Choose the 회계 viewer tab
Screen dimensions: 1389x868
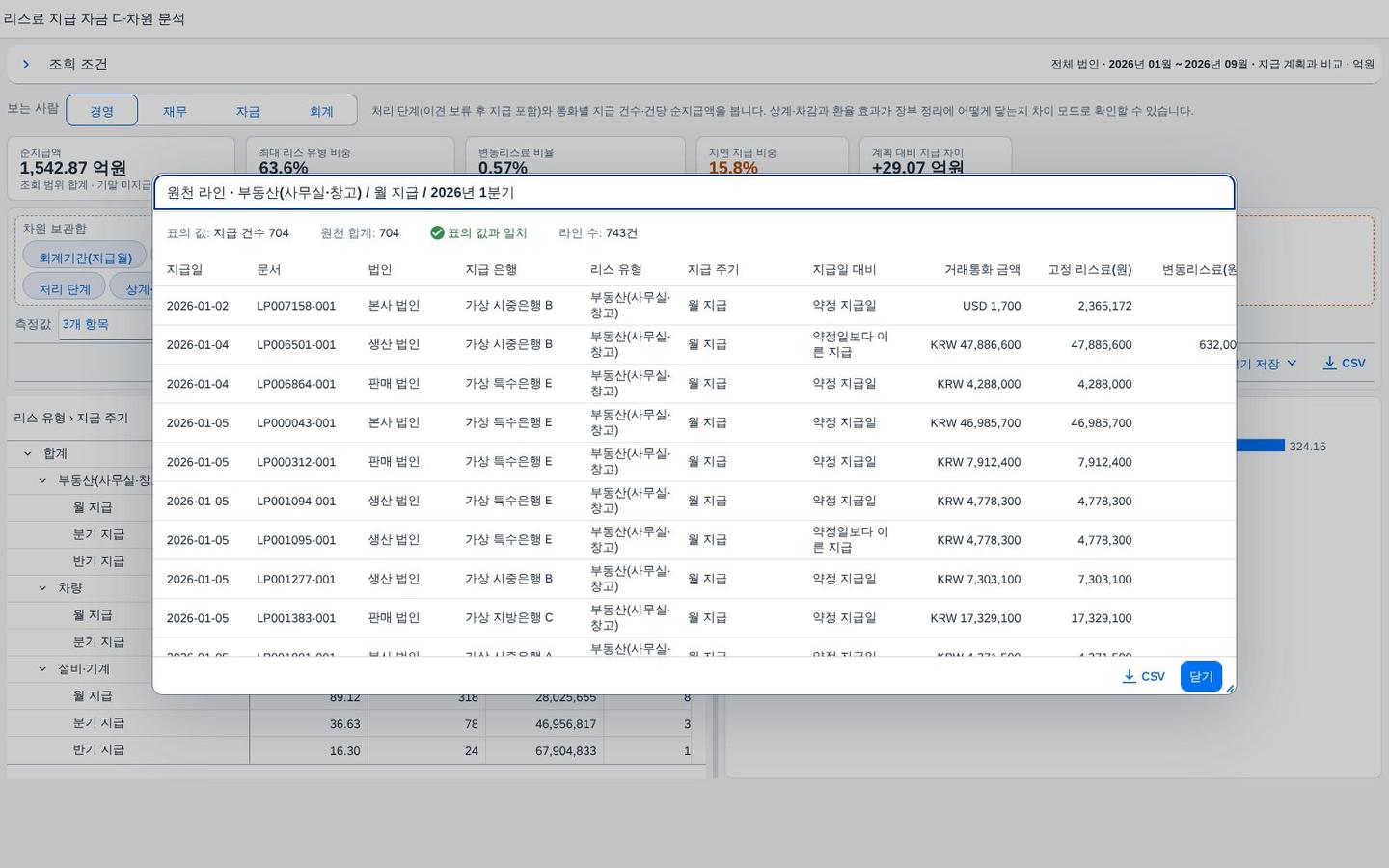tap(321, 111)
